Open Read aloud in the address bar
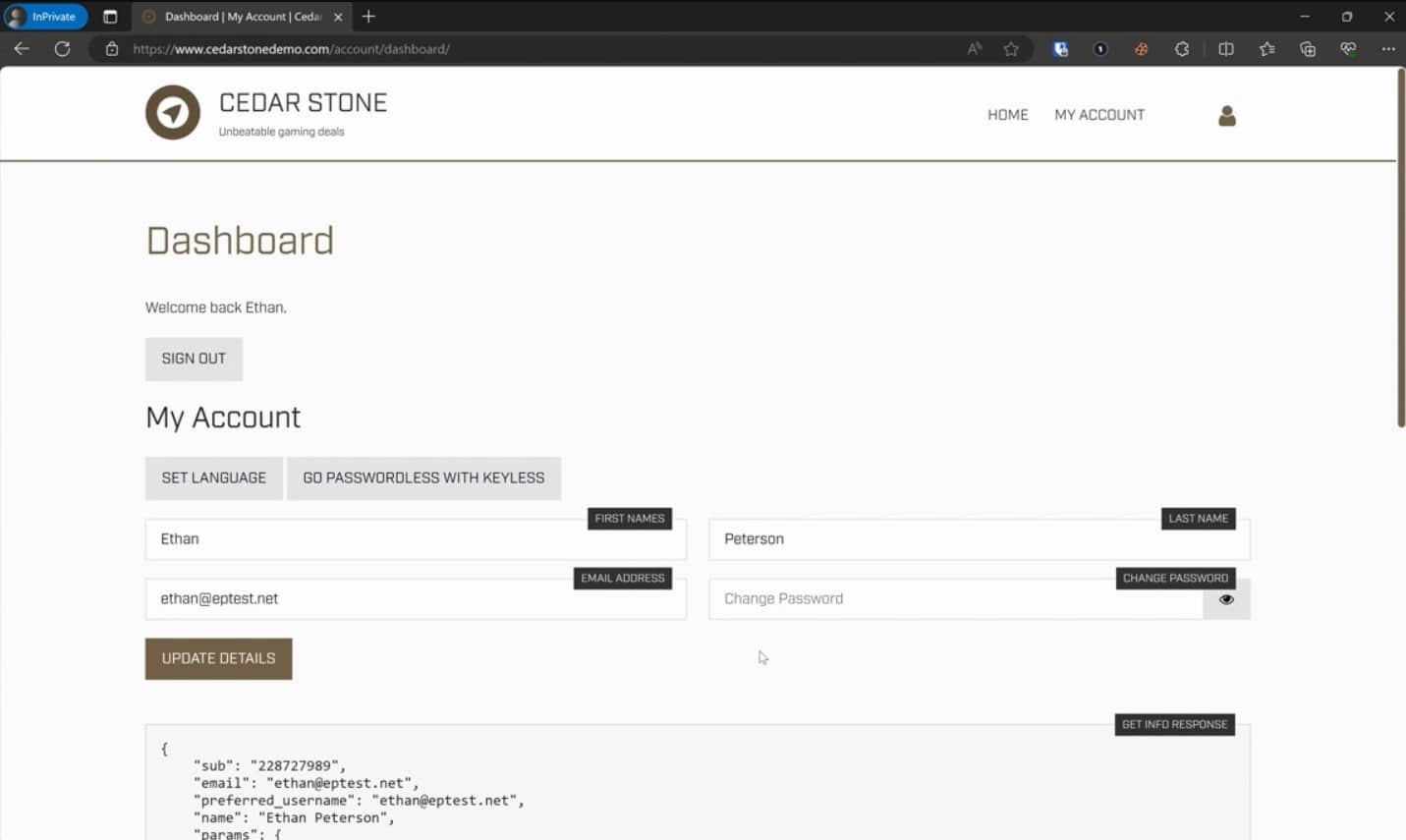This screenshot has width=1406, height=840. click(x=973, y=48)
